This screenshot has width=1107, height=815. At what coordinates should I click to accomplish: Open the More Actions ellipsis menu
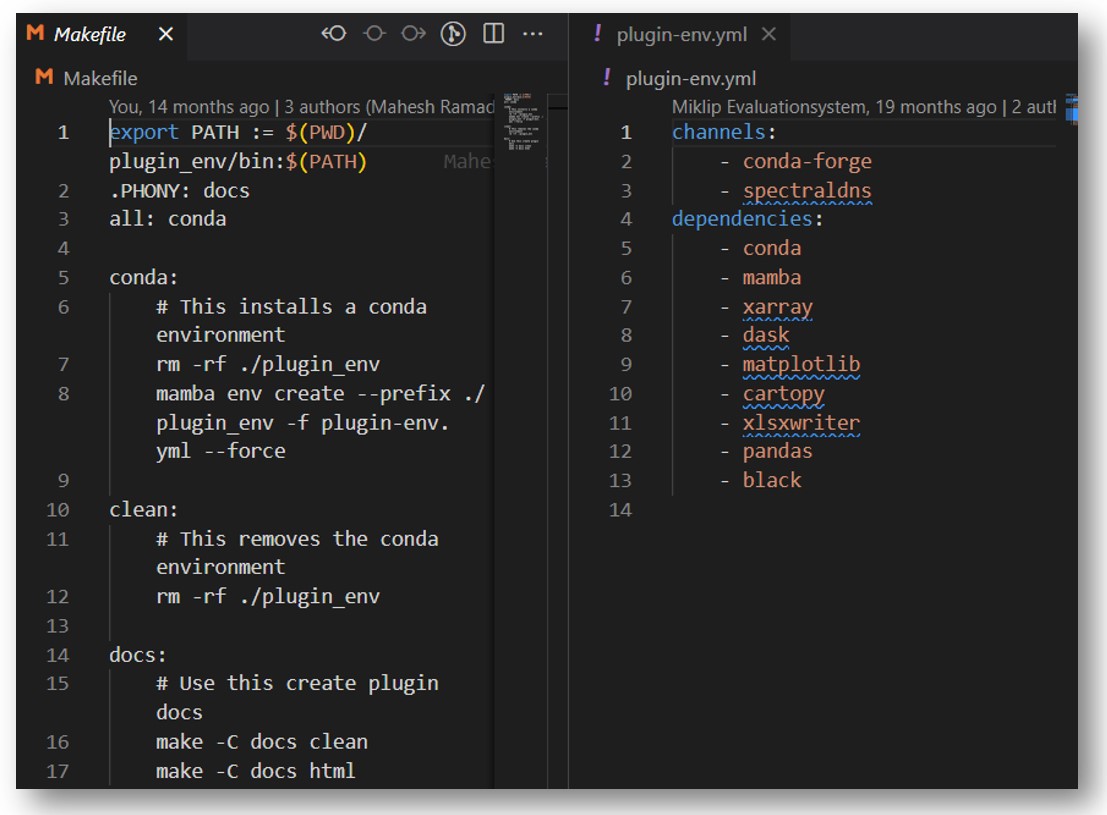532,34
